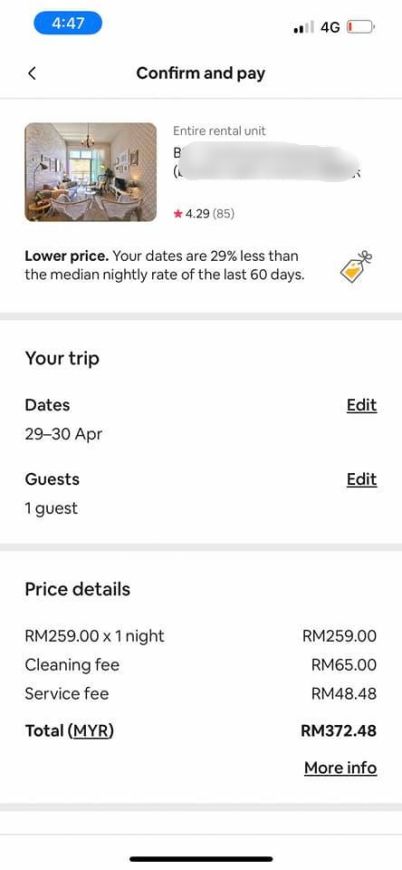Tap the blue 4:47 time pill

point(68,23)
